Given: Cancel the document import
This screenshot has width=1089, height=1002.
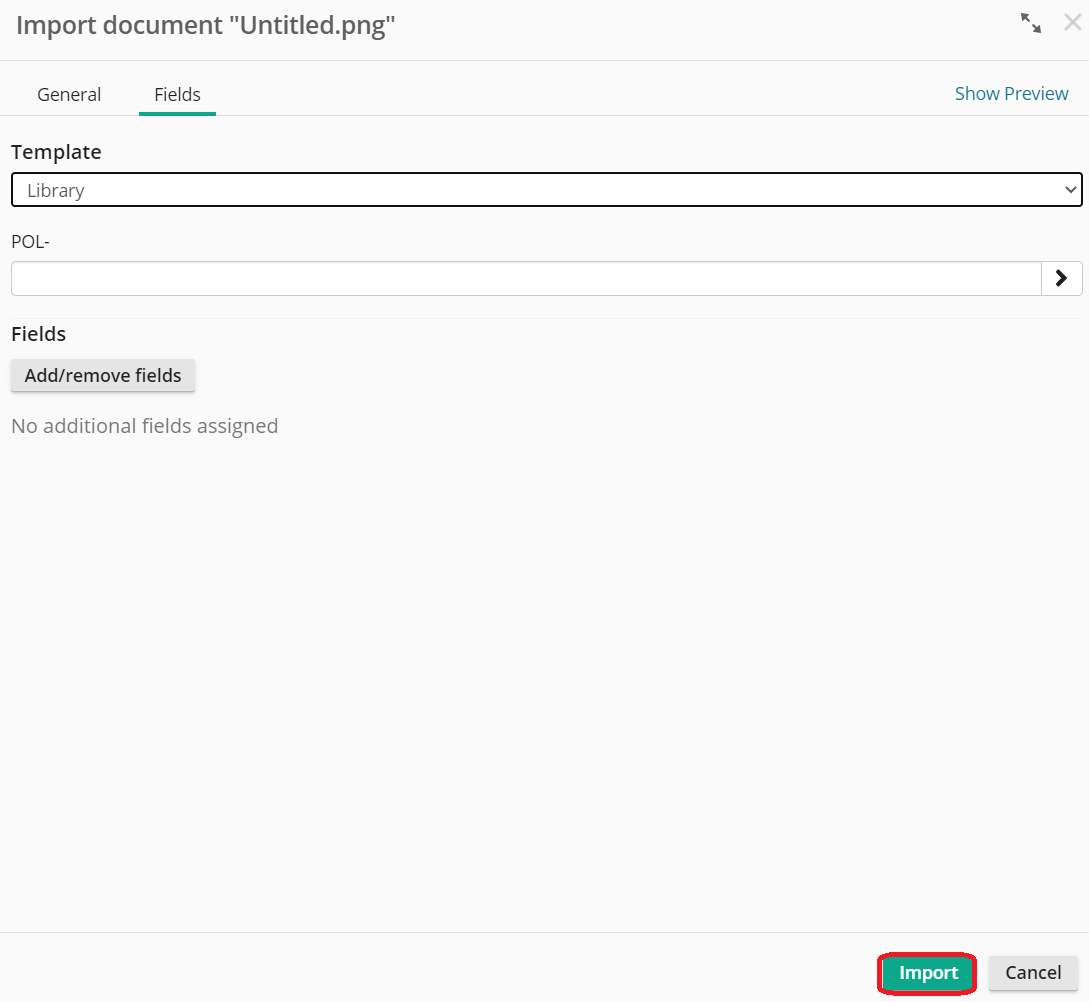Looking at the screenshot, I should click(x=1032, y=972).
